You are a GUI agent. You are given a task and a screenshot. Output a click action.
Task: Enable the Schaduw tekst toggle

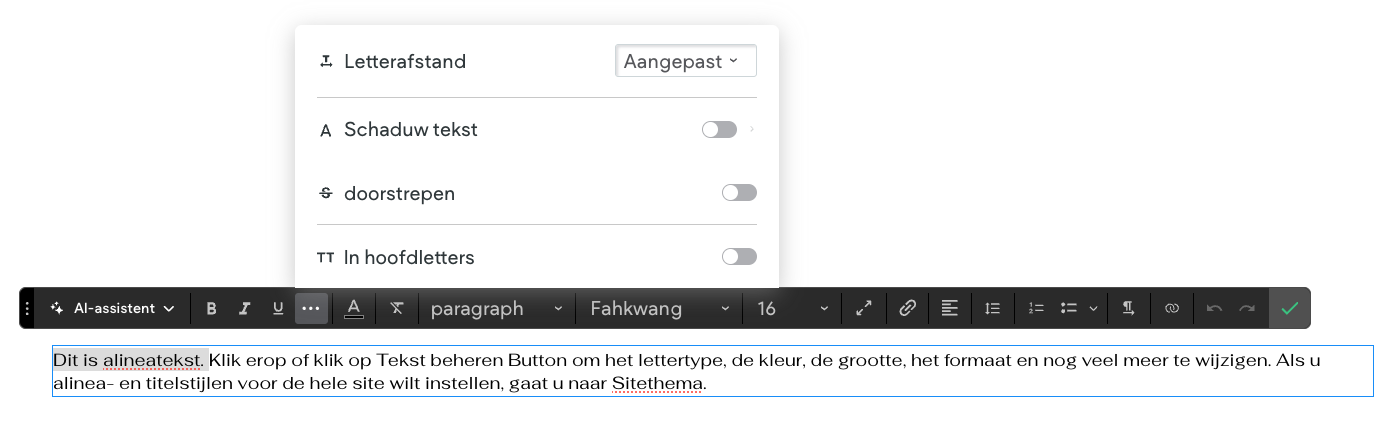point(719,129)
